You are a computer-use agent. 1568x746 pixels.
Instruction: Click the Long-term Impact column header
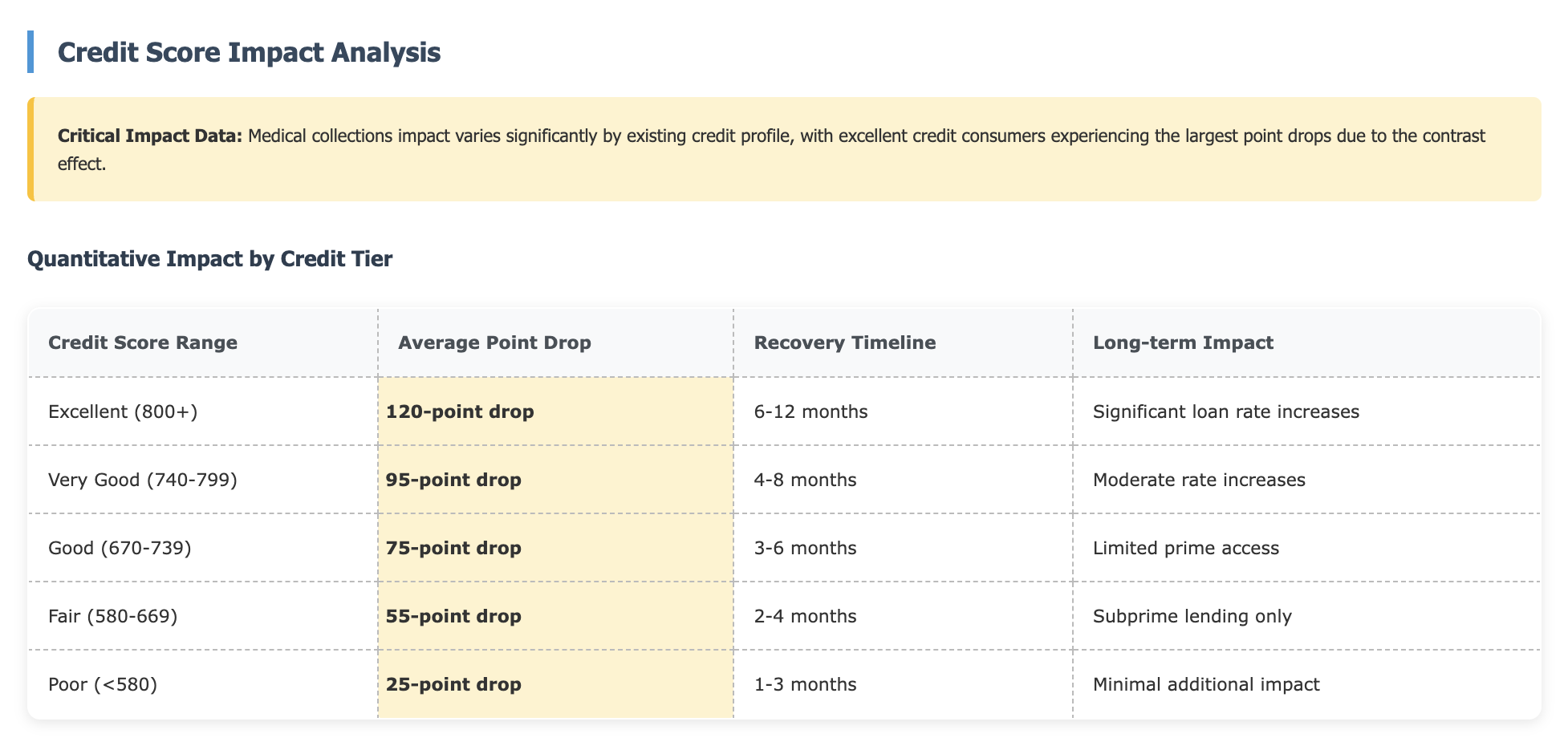[x=1306, y=343]
